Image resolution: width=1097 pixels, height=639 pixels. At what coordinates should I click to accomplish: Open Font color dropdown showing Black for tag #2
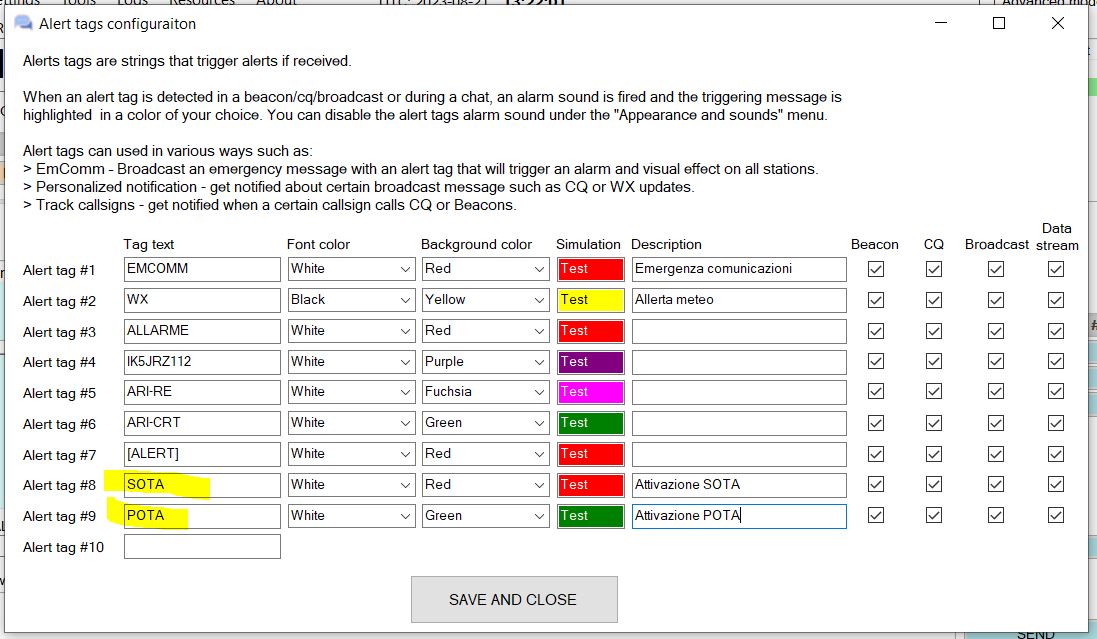pyautogui.click(x=351, y=300)
